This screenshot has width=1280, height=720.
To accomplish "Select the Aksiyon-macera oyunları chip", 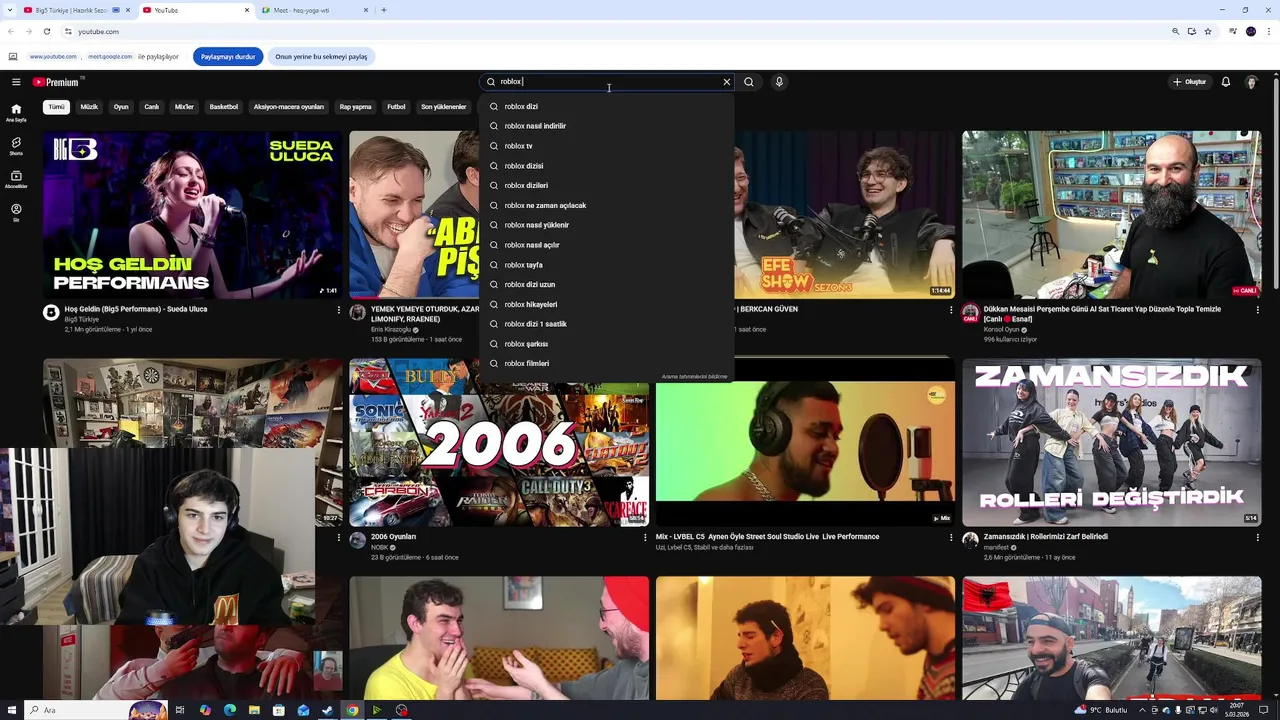I will [289, 107].
